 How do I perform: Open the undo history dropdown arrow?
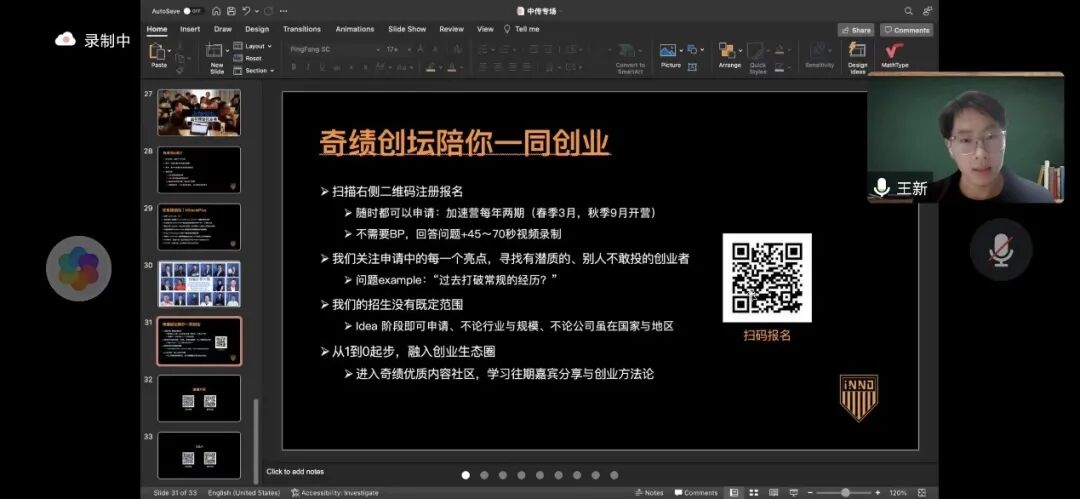pos(256,11)
